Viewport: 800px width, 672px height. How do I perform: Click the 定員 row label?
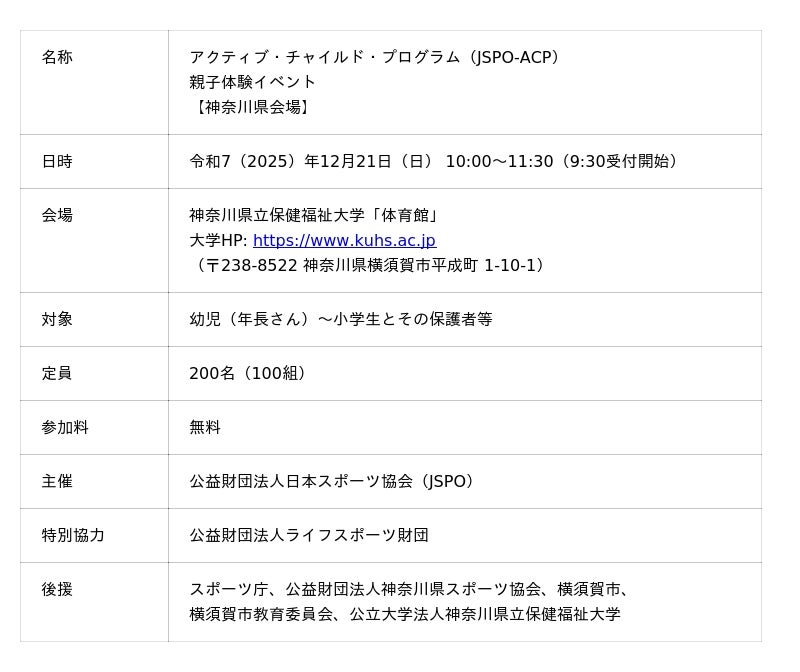(x=57, y=374)
